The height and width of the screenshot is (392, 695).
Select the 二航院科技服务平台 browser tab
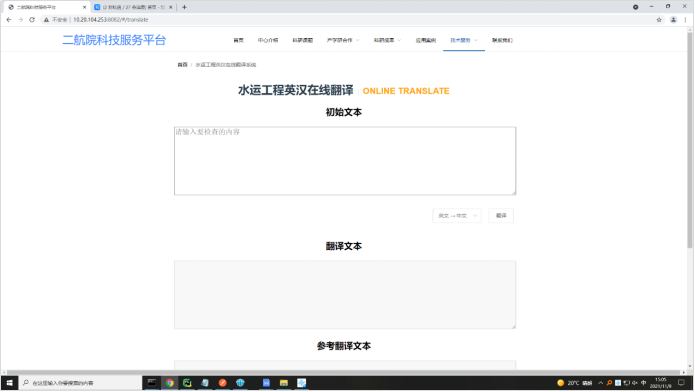click(x=47, y=7)
